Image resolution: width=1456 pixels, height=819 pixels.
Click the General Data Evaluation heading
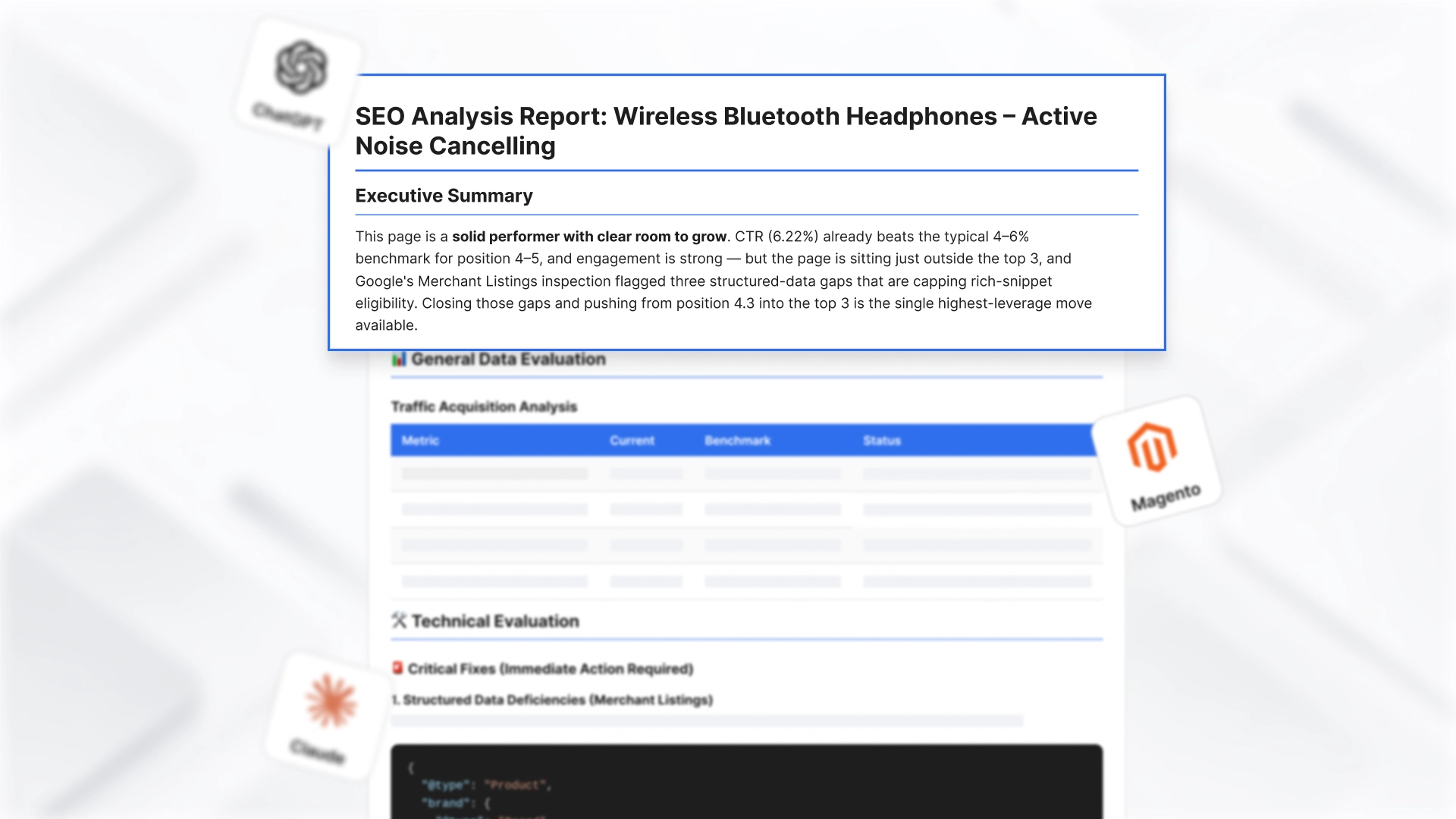(x=508, y=359)
